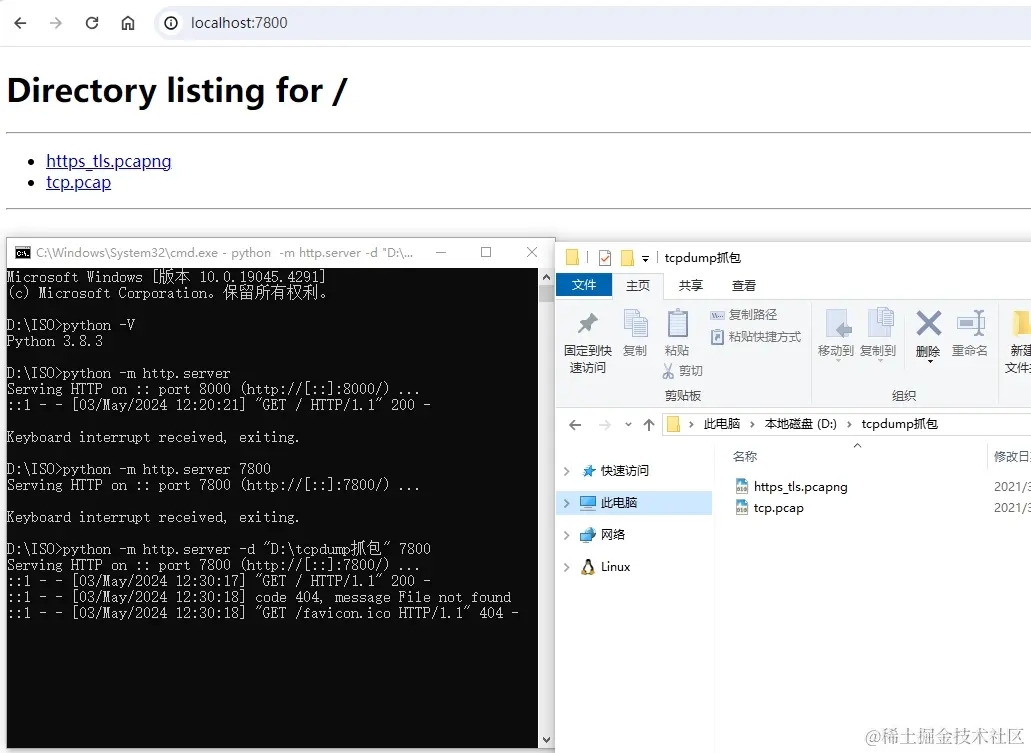Open the tcp.pcap link in browser
Screen dimensions: 1031x753
pyautogui.click(x=78, y=182)
